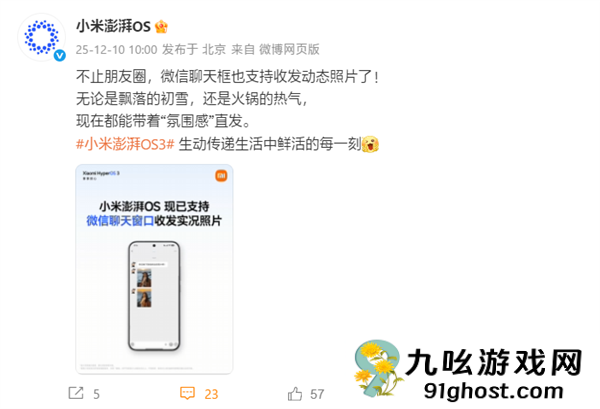Click the comment count 23

click(x=211, y=394)
